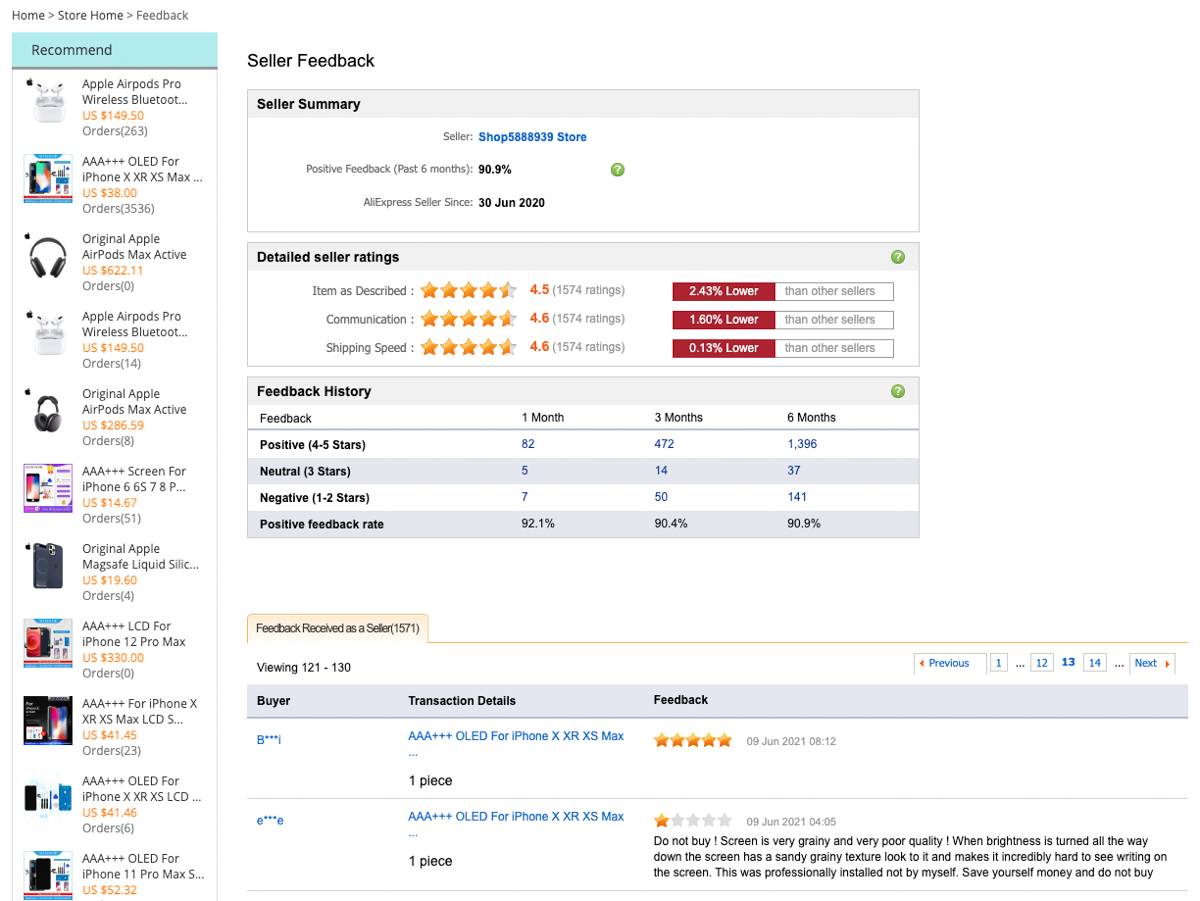1200x901 pixels.
Task: Click the Detailed seller ratings help icon
Action: click(x=897, y=256)
